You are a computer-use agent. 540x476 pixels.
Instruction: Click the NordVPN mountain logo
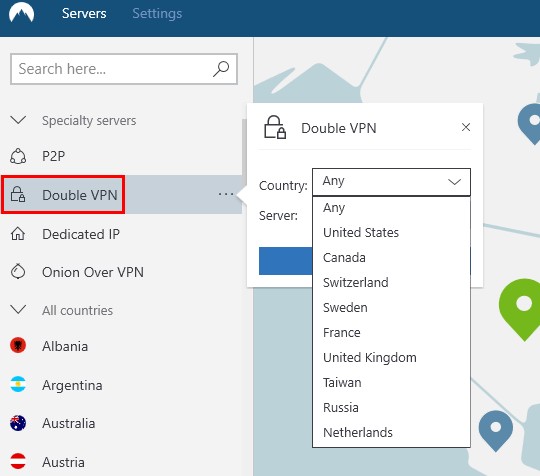click(21, 13)
